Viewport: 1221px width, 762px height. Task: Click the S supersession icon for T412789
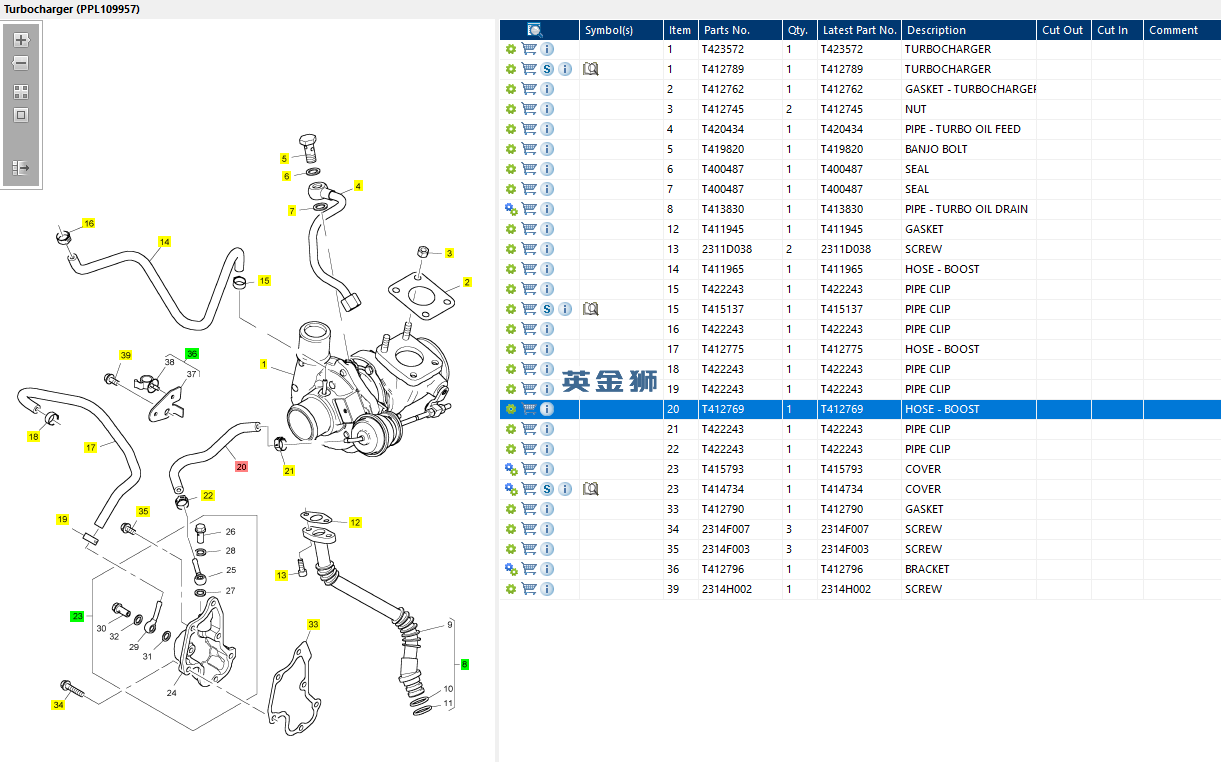547,69
